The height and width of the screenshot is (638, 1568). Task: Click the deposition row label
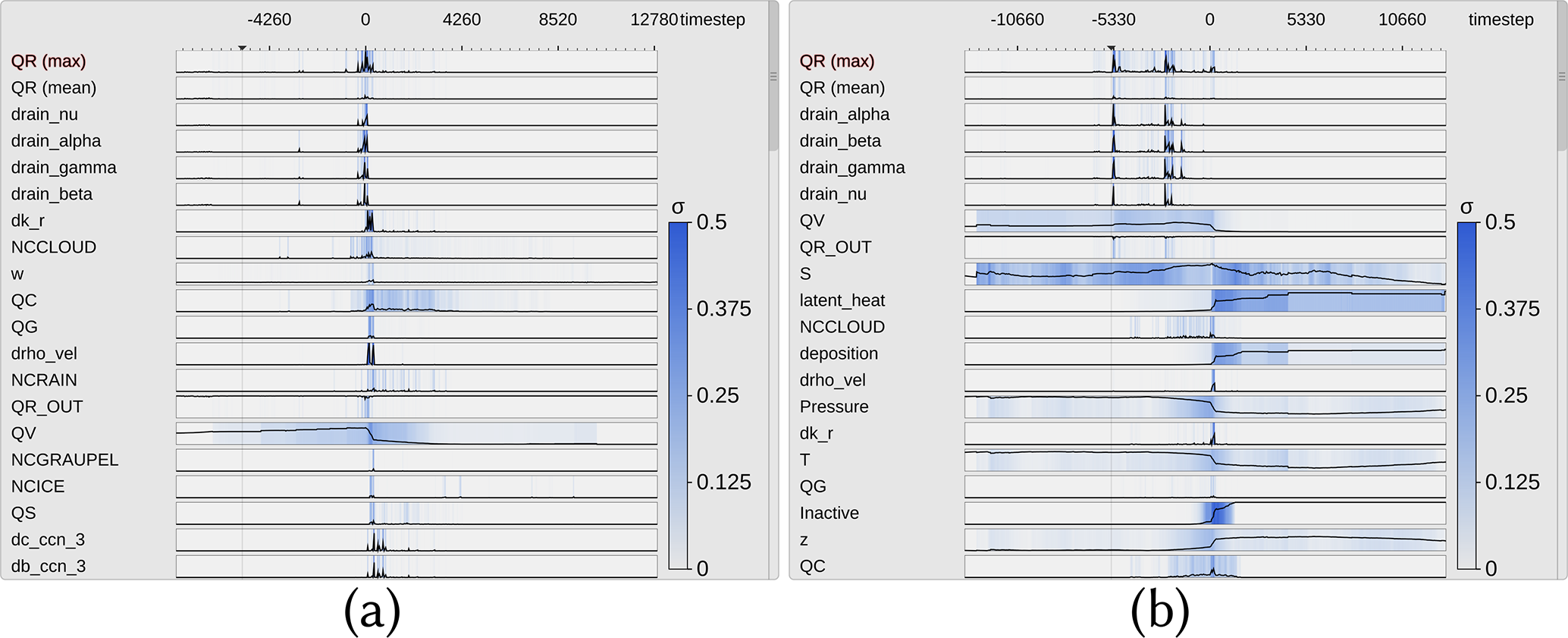click(839, 354)
